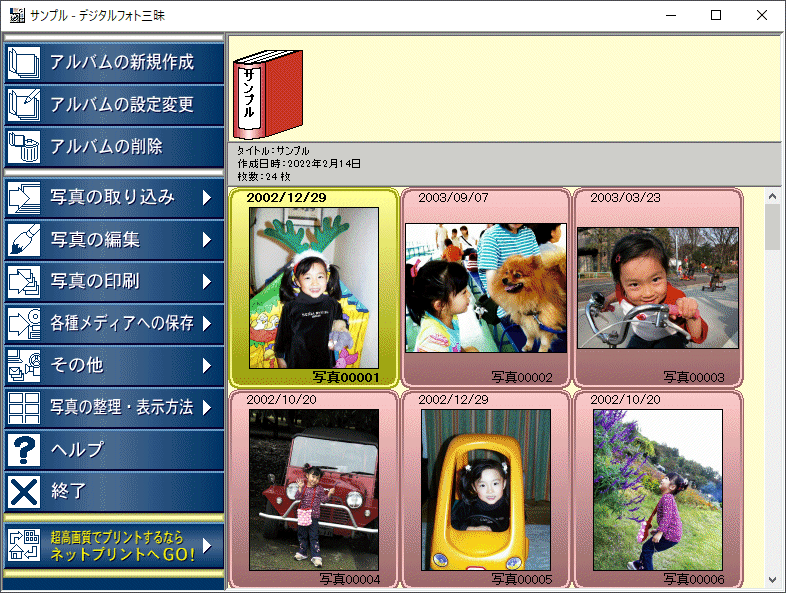The height and width of the screenshot is (593, 786).
Task: Click the date 2003/09/07
Action: (x=453, y=197)
